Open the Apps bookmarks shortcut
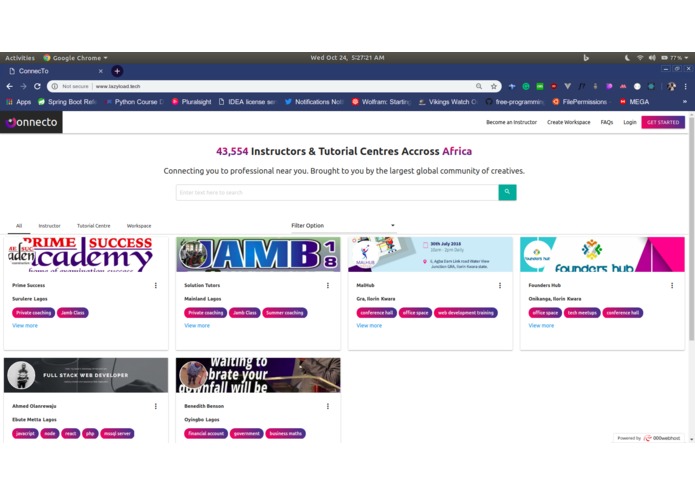 (19, 102)
